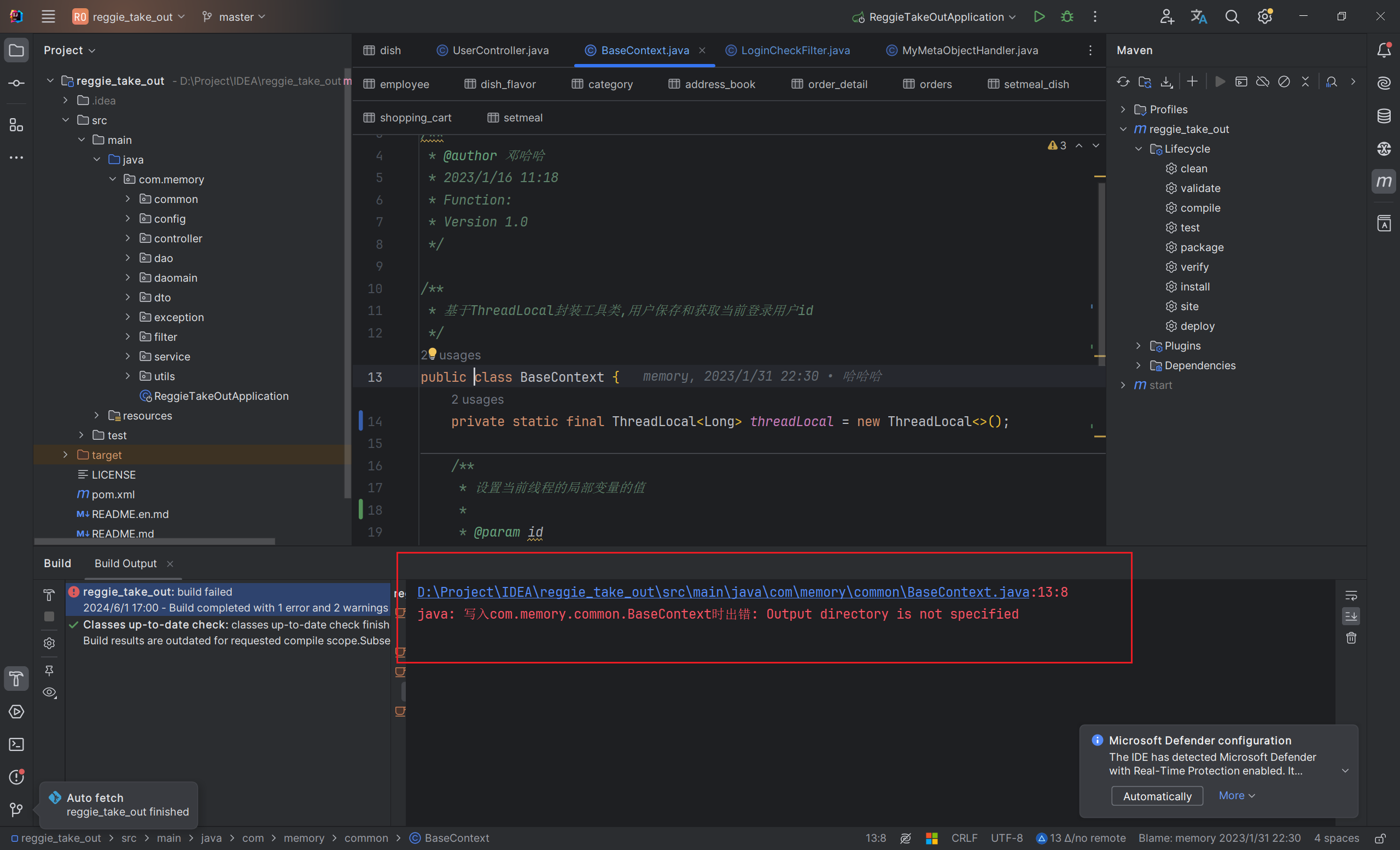Collapse all nodes in Maven panel

[x=1305, y=82]
